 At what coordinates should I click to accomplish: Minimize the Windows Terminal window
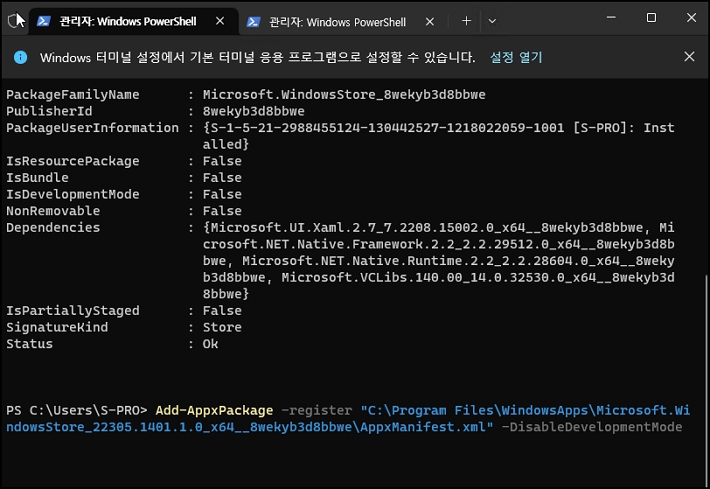coord(611,18)
